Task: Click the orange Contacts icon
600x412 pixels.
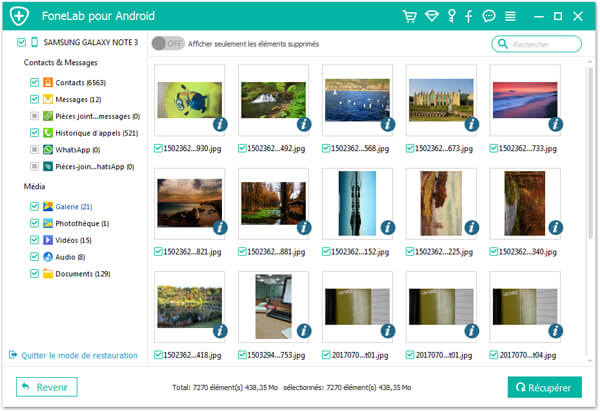Action: point(47,81)
